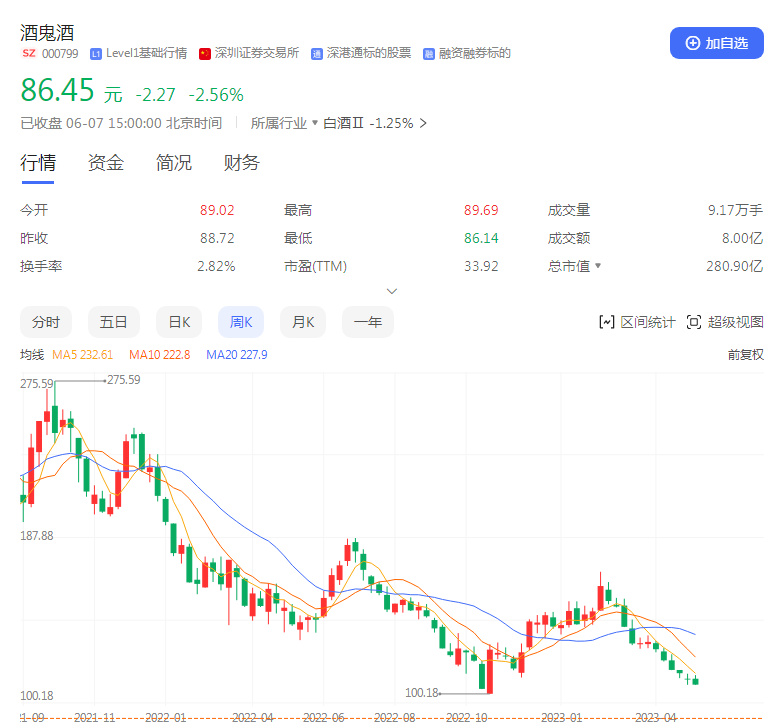Click the 187.88 price axis label
This screenshot has height=728, width=773.
36,536
